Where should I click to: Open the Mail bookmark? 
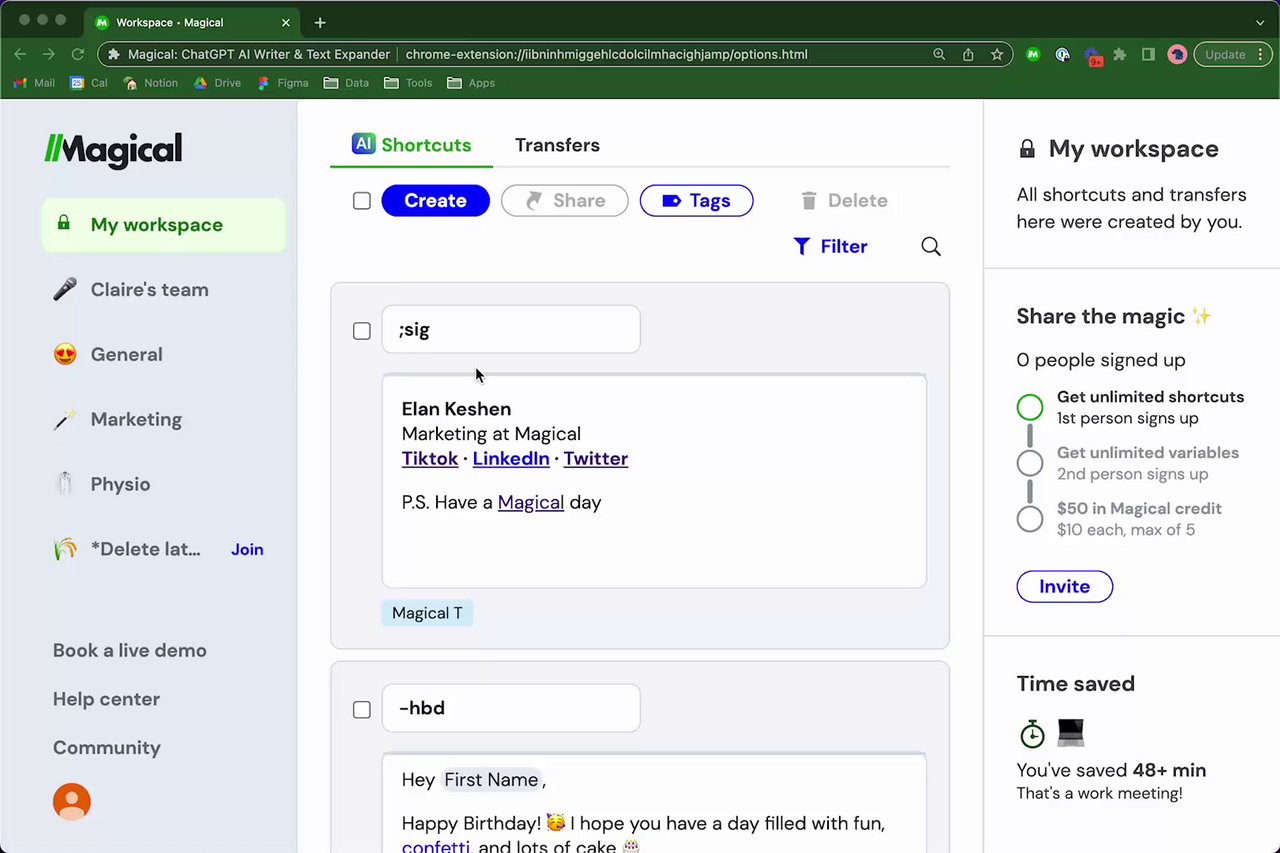click(x=34, y=83)
